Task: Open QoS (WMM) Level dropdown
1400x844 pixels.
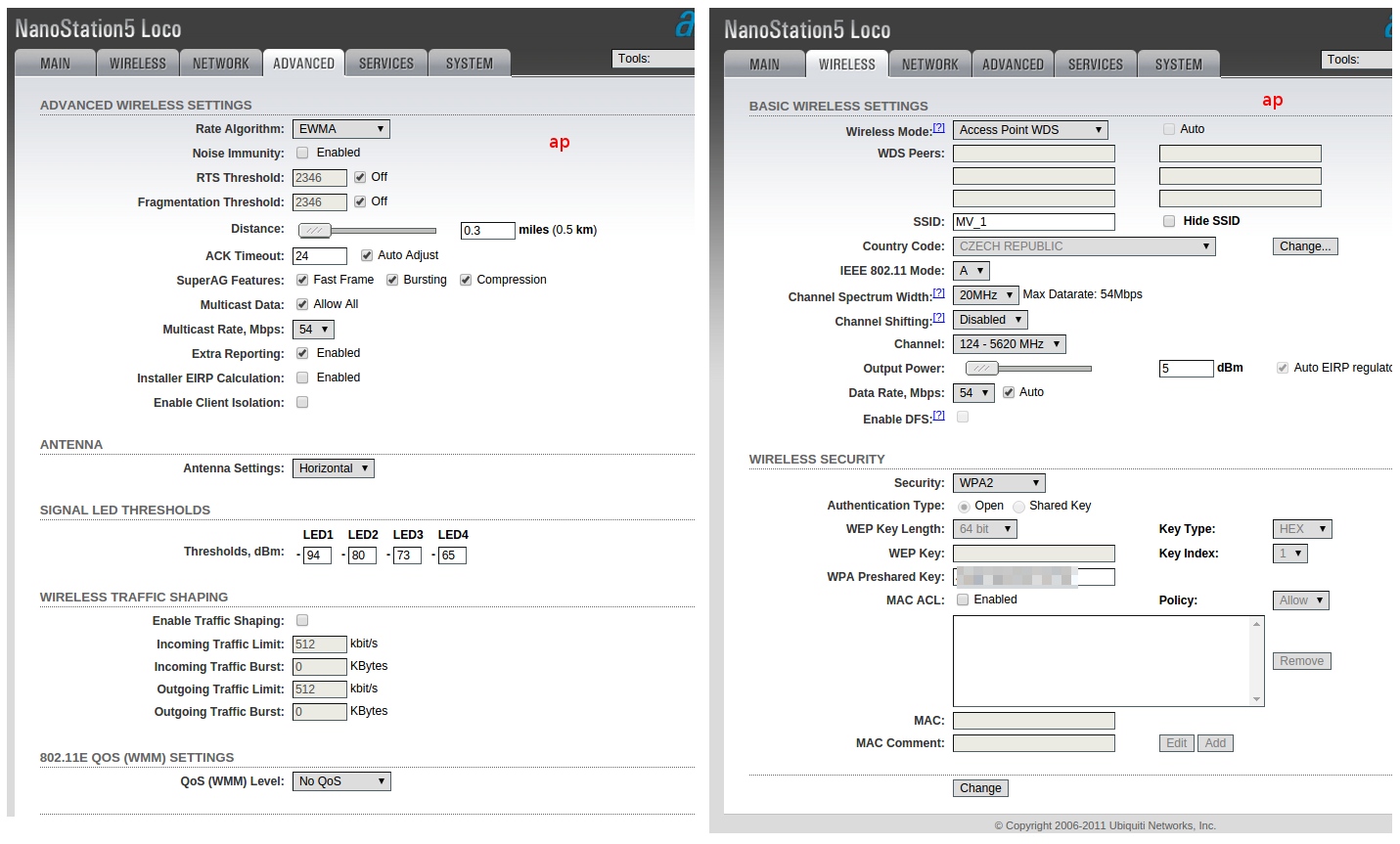Action: 341,781
